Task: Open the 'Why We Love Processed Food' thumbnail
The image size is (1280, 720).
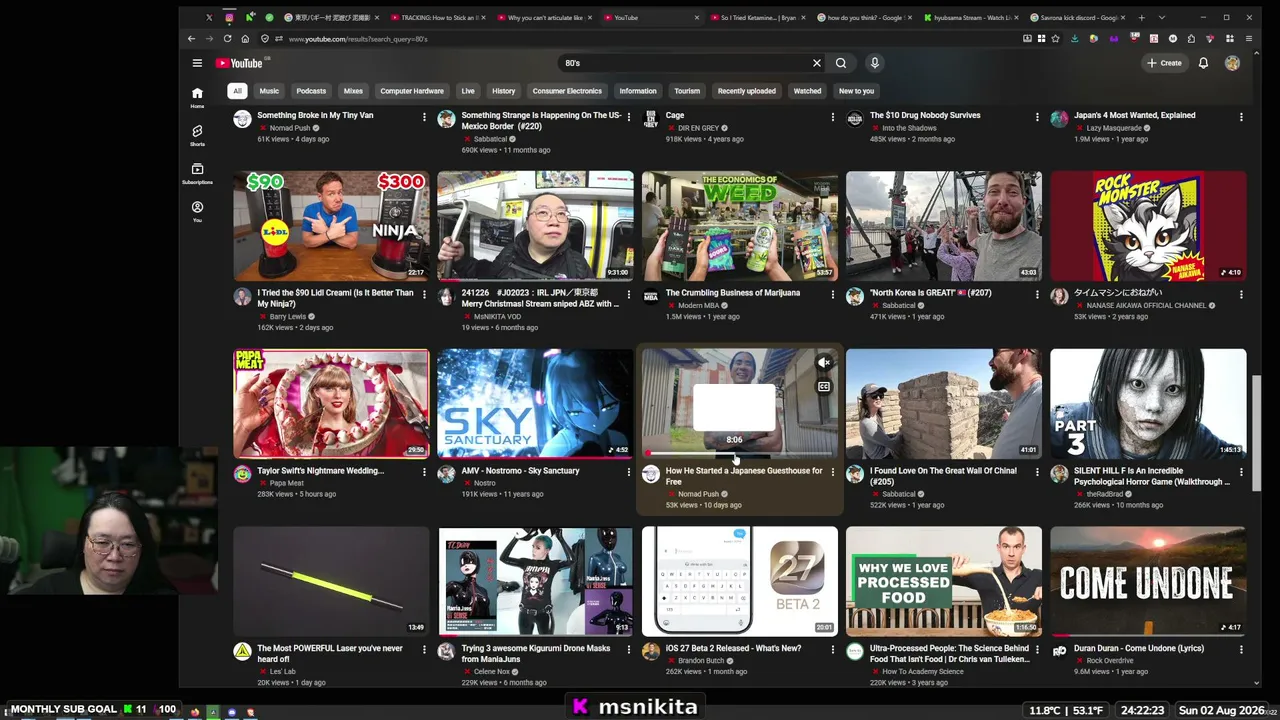Action: [944, 581]
